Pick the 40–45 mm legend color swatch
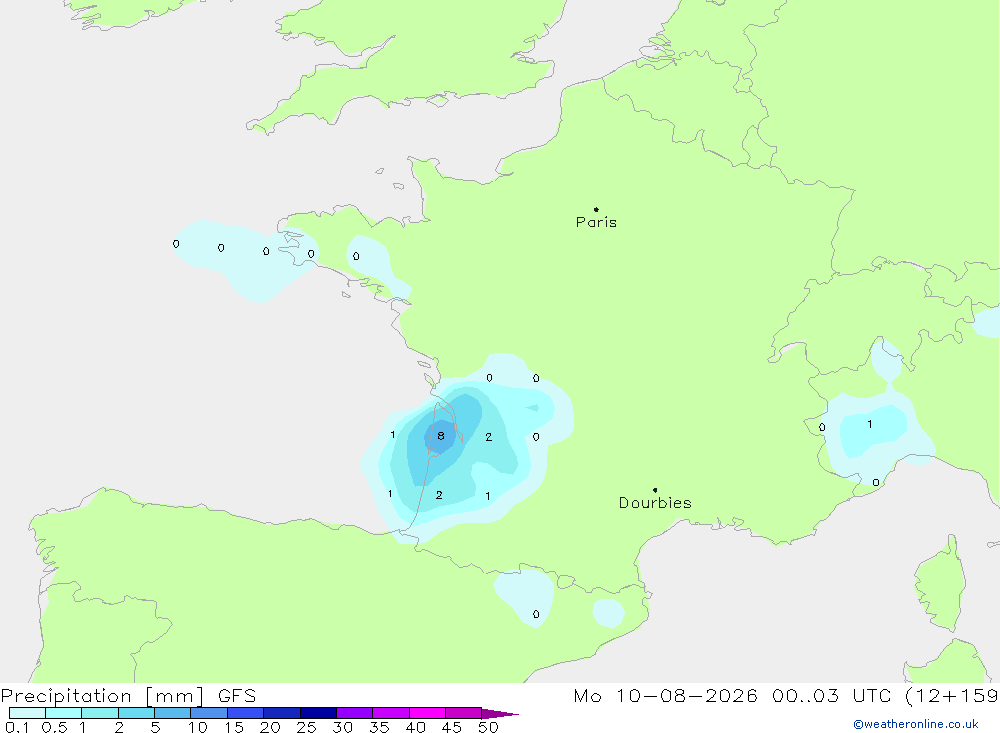The width and height of the screenshot is (1000, 733). [x=427, y=713]
